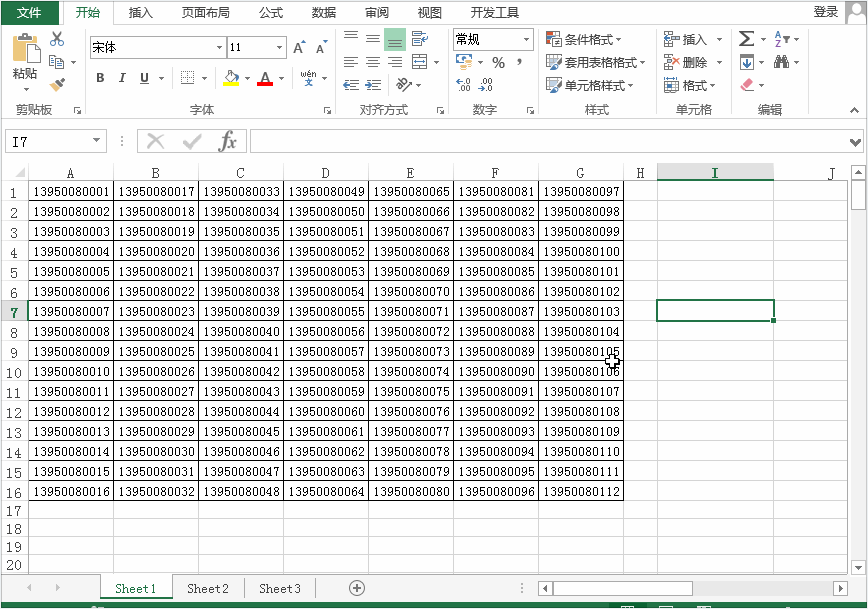Decrease decimal places
Screen dimensions: 868x609
click(x=485, y=85)
